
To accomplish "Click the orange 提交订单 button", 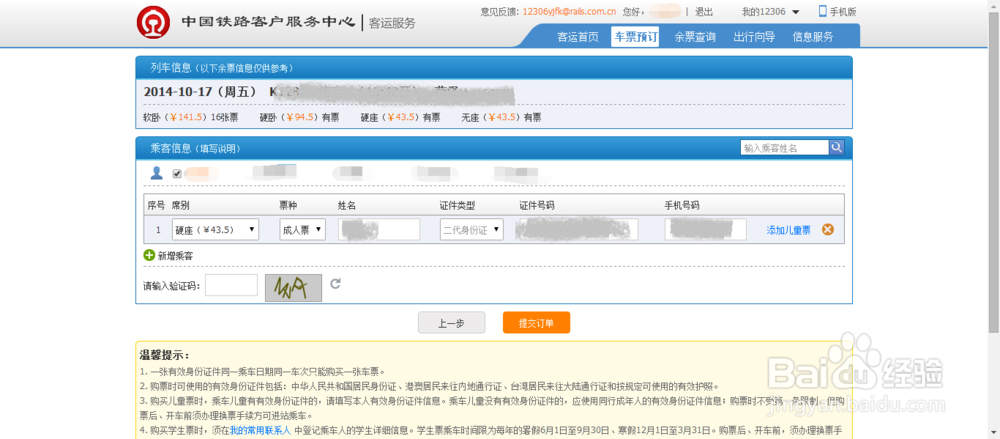I will click(536, 323).
